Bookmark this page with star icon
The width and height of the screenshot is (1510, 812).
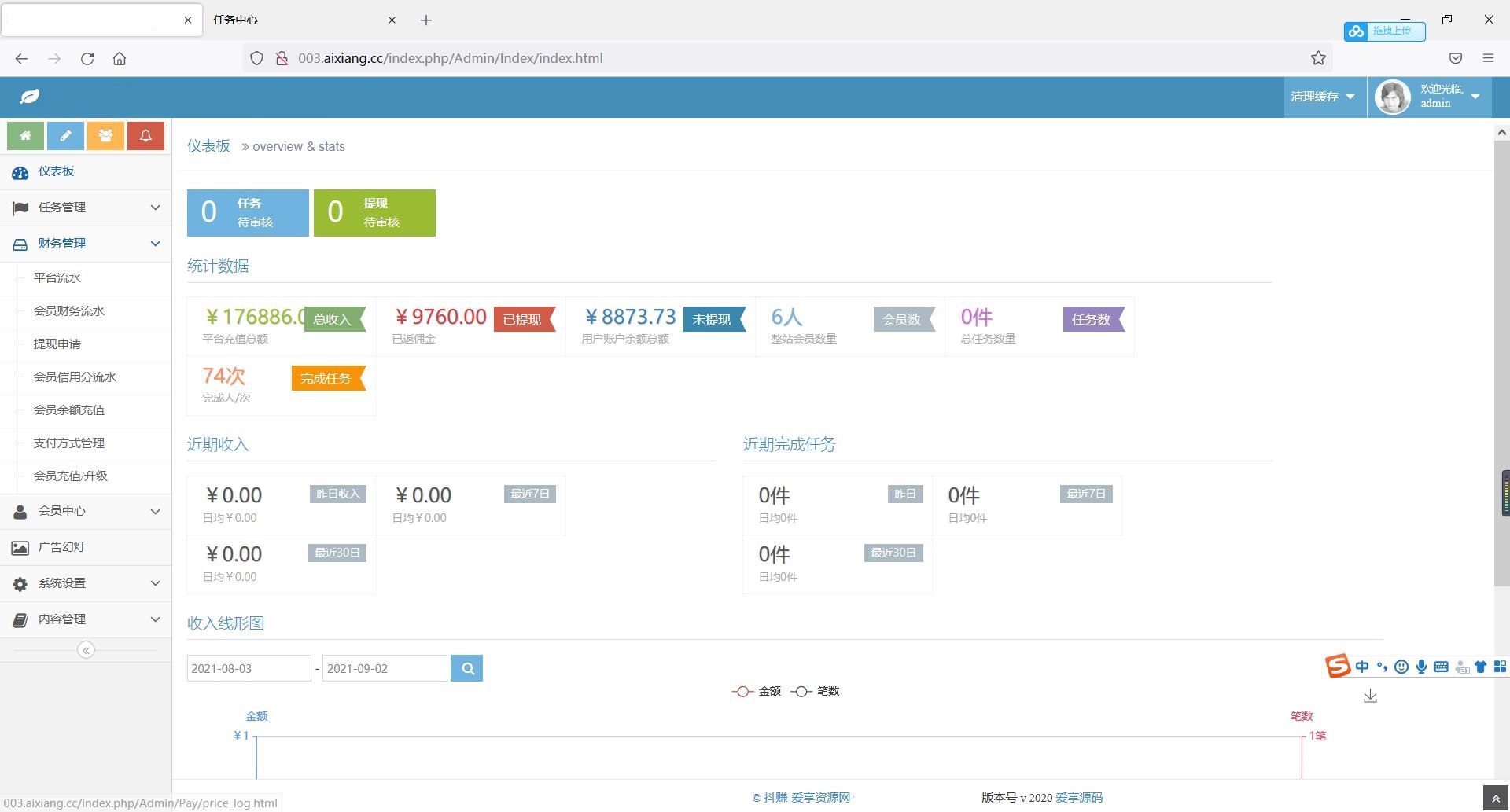(x=1318, y=58)
